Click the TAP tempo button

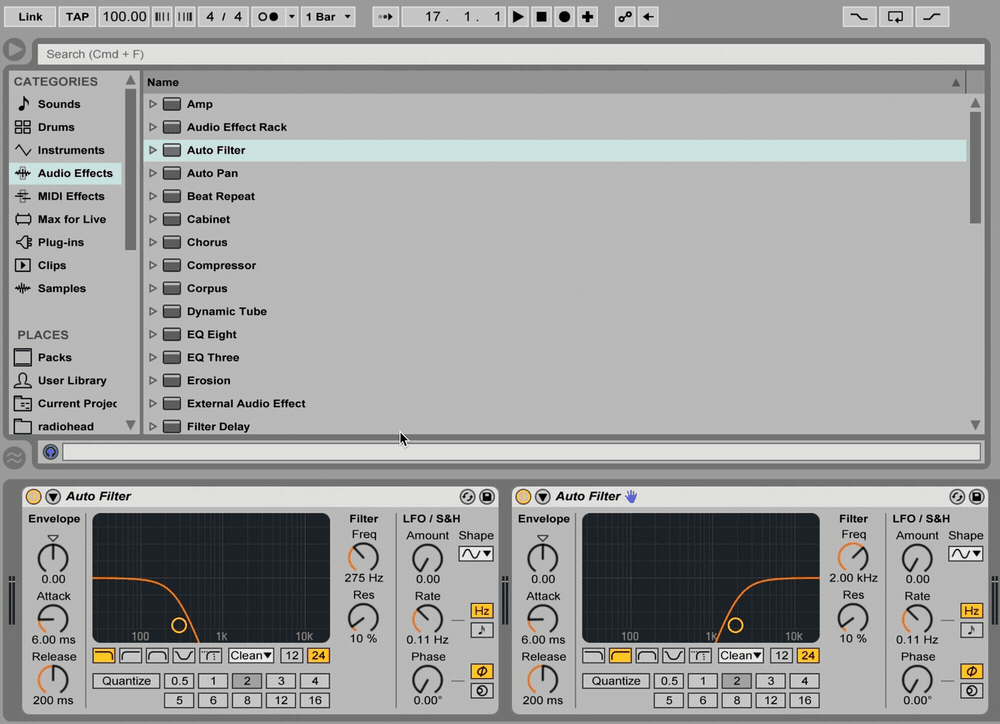click(77, 17)
